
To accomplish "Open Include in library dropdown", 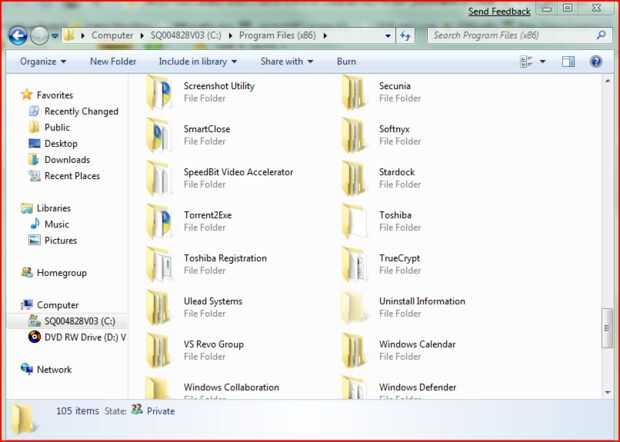I will tap(198, 62).
